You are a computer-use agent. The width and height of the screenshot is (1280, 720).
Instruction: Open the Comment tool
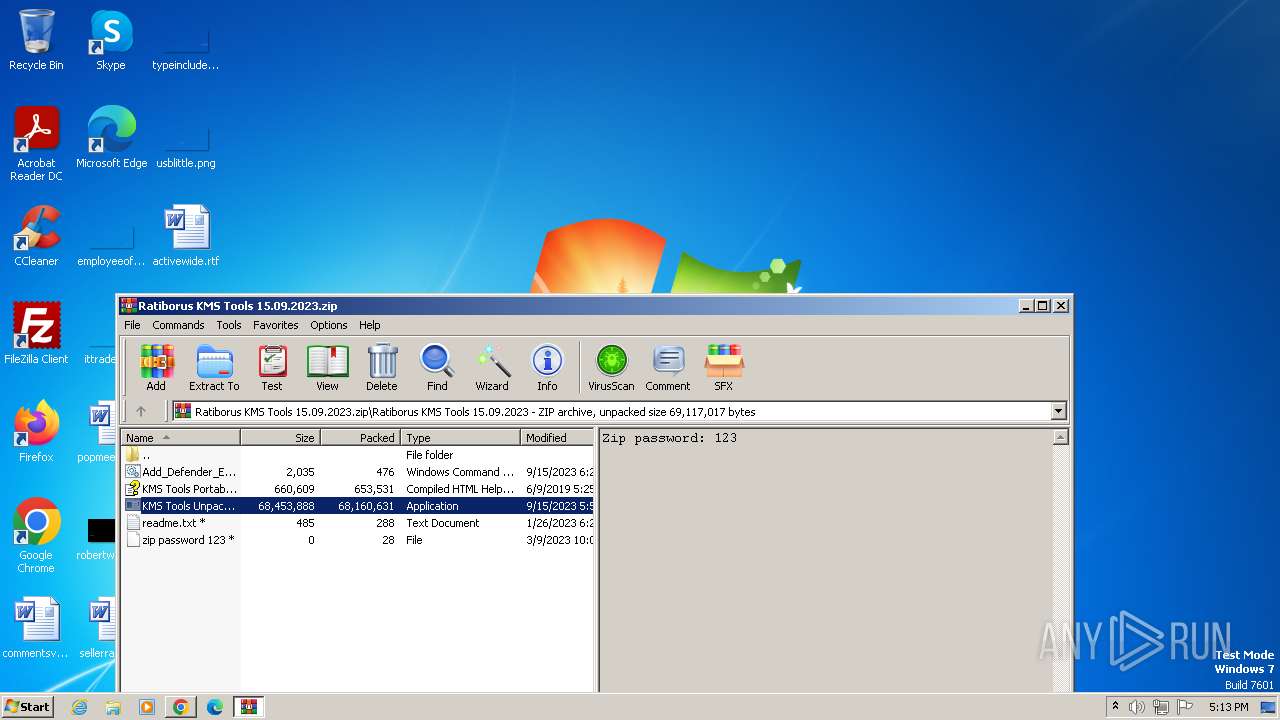pos(667,367)
